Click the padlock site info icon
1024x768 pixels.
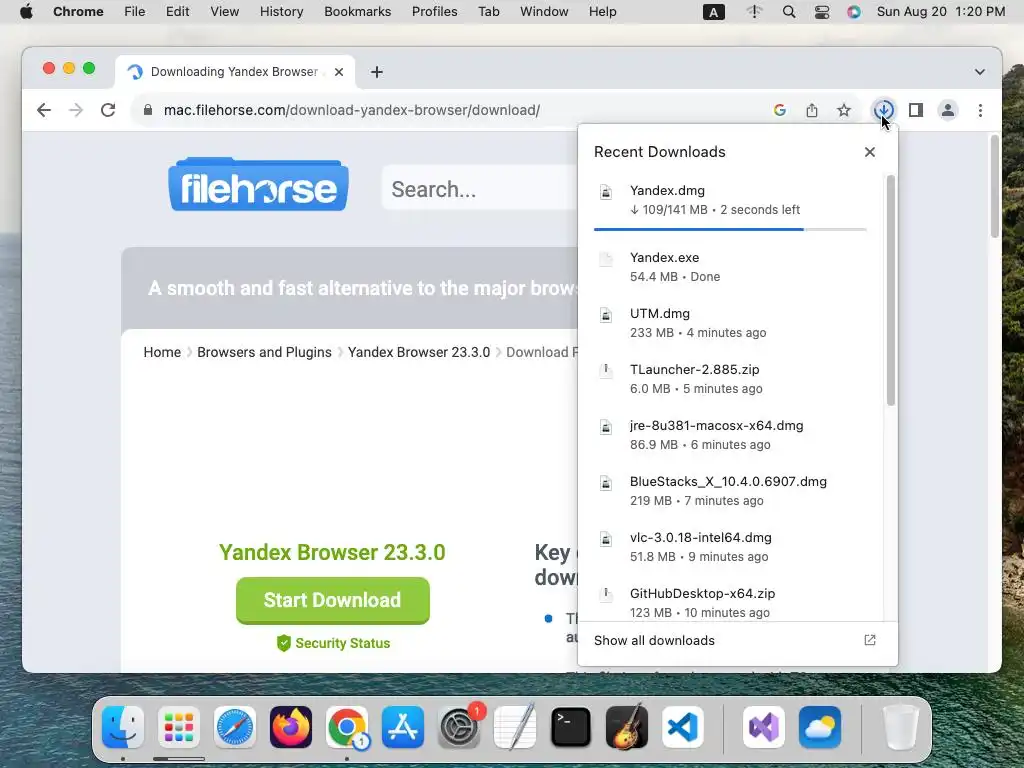(x=148, y=110)
